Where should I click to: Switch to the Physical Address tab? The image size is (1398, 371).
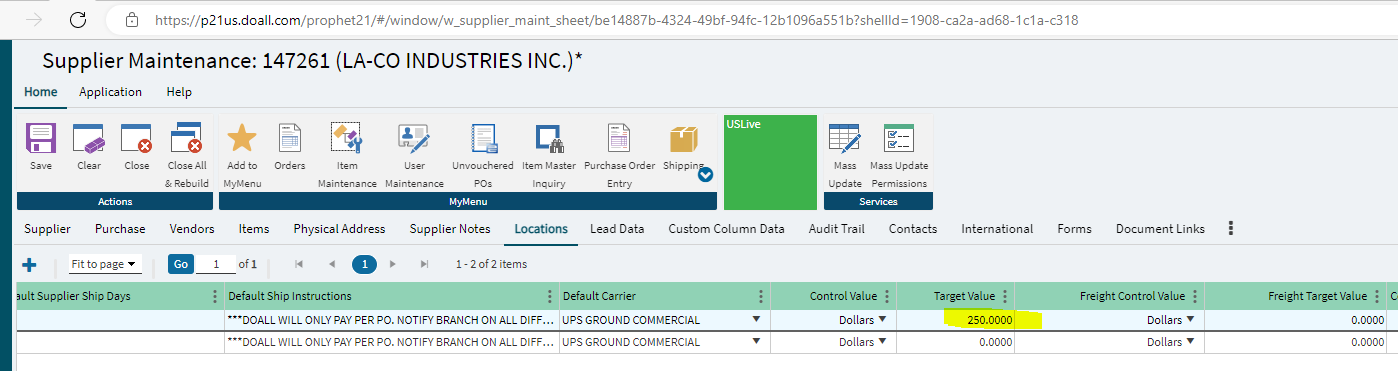[x=339, y=229]
